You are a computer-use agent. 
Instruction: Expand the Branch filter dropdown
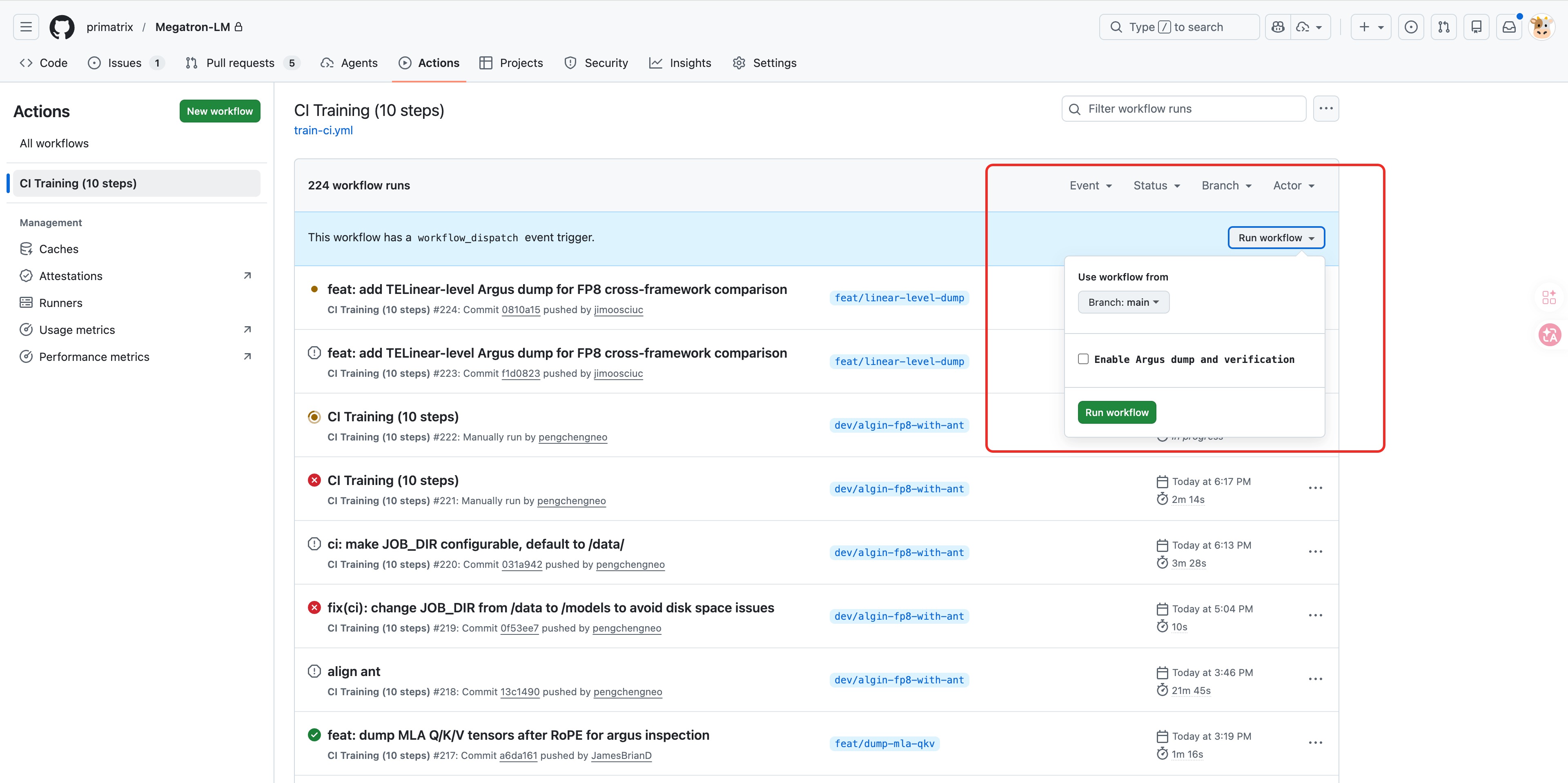[x=1227, y=186]
